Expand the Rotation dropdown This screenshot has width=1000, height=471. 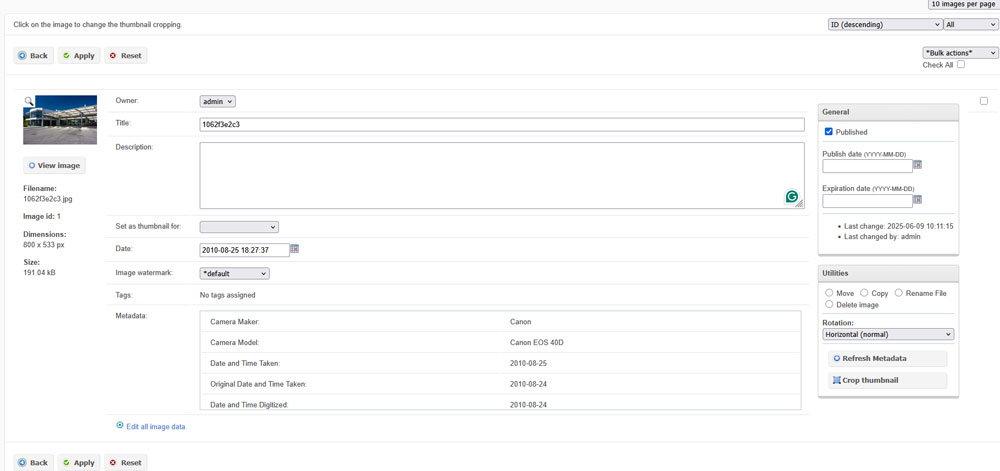click(888, 334)
